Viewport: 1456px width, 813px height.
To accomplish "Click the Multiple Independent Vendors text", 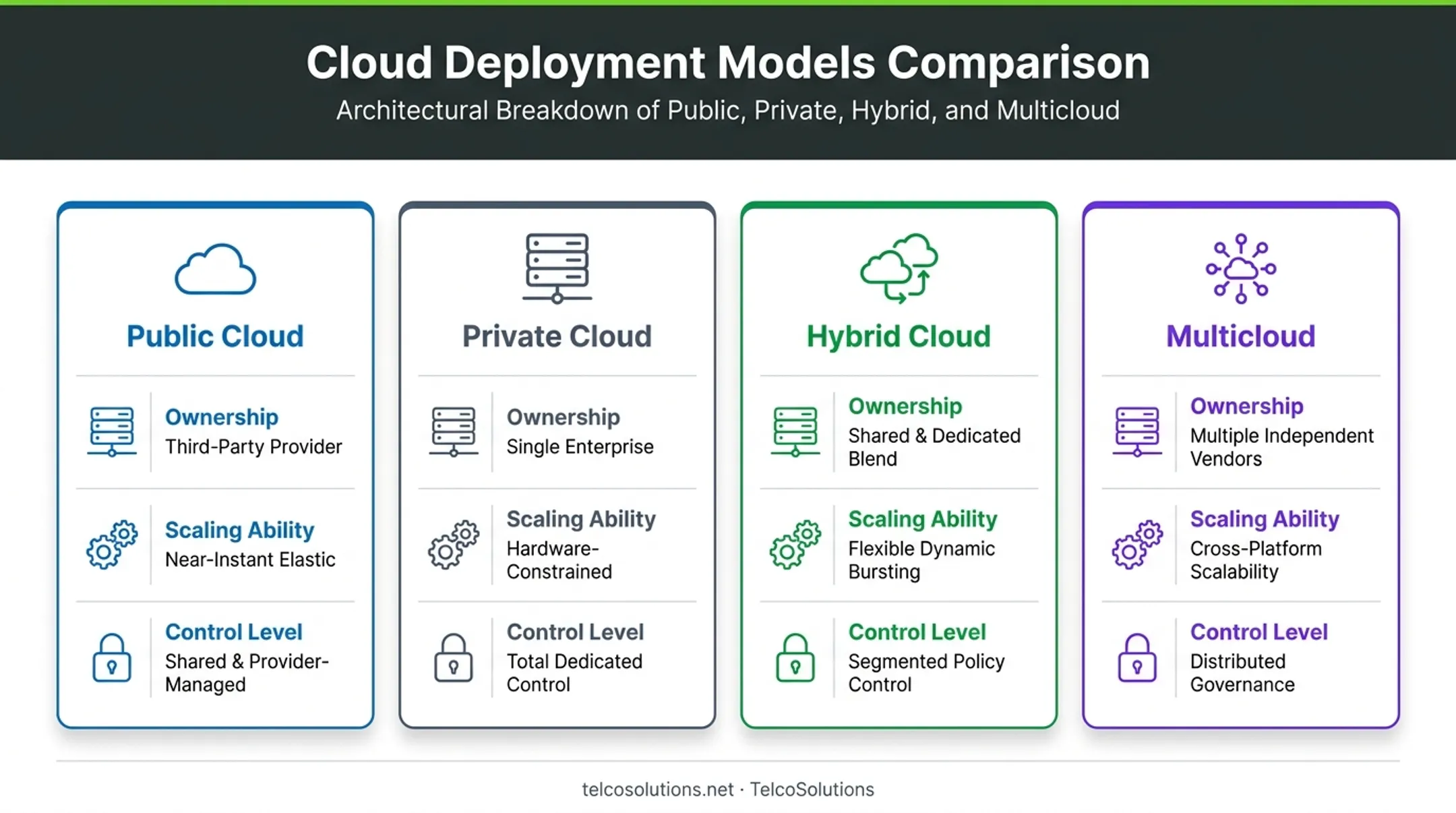I will pyautogui.click(x=1281, y=447).
